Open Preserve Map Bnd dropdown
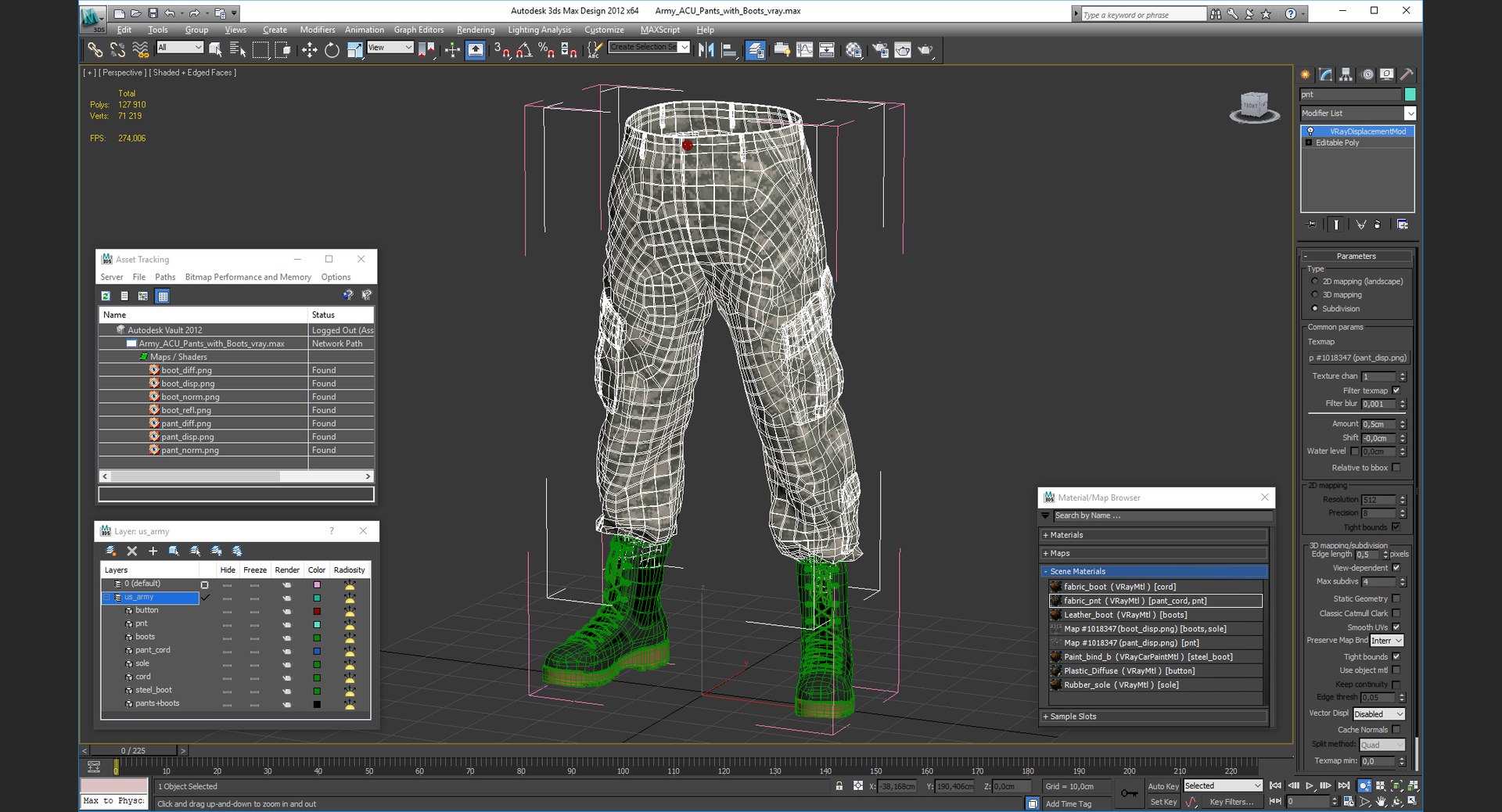The image size is (1502, 812). coord(1387,641)
